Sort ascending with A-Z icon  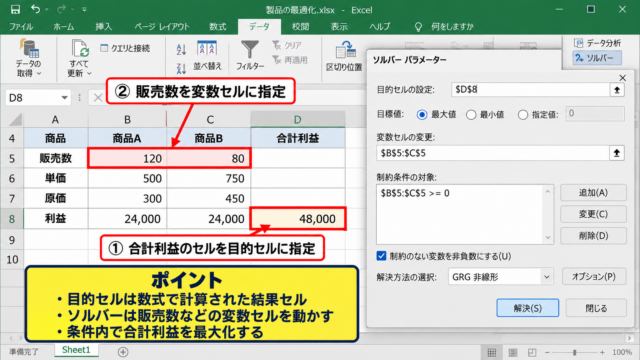181,50
